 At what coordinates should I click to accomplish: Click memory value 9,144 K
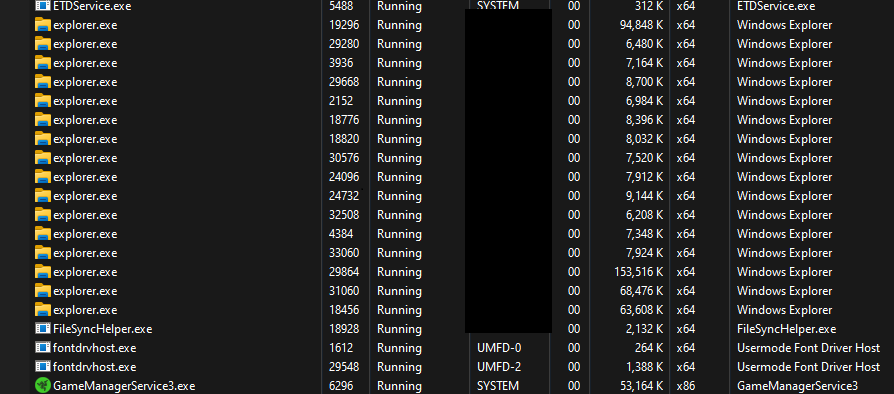[644, 196]
